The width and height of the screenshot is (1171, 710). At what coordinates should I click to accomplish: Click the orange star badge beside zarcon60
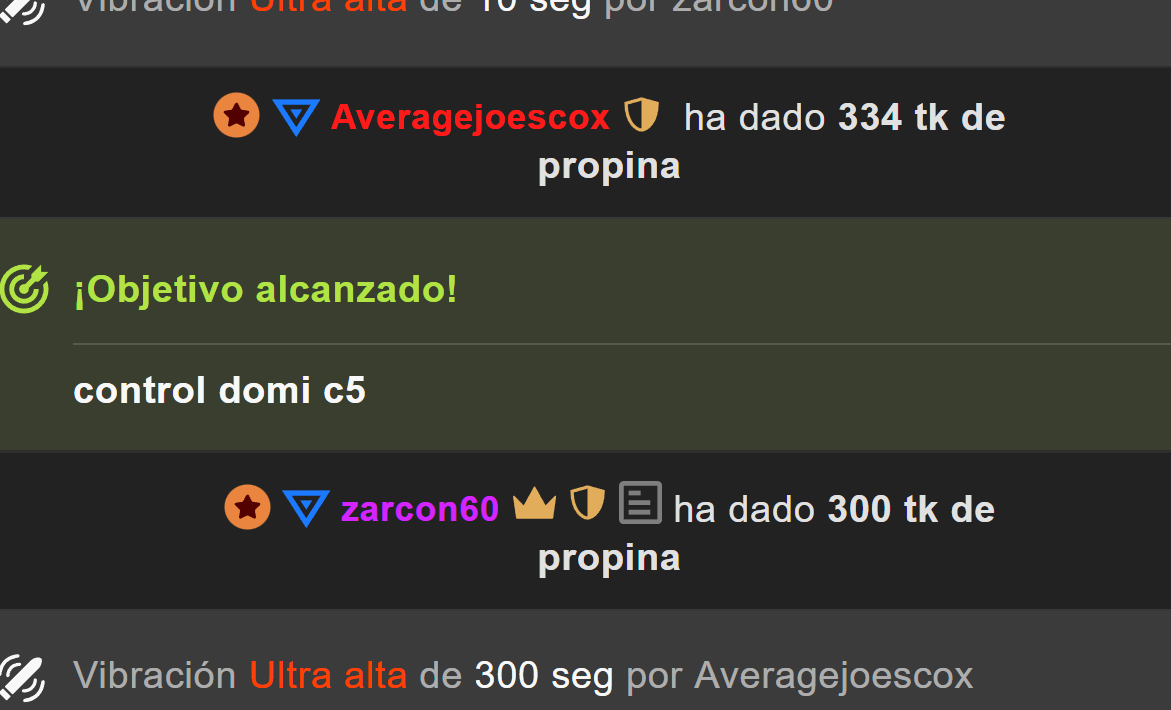(x=247, y=507)
